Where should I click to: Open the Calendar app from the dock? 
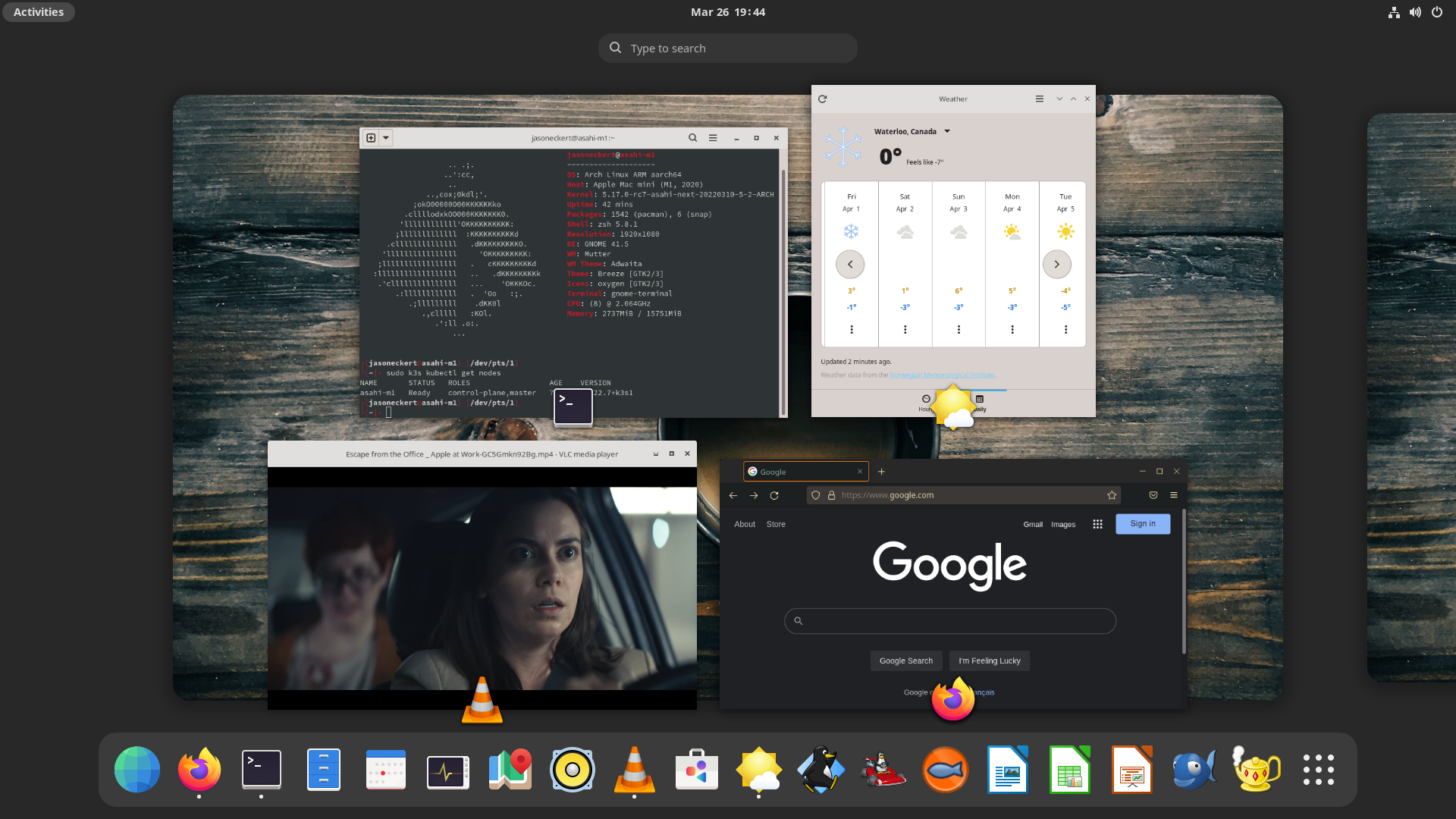click(386, 770)
